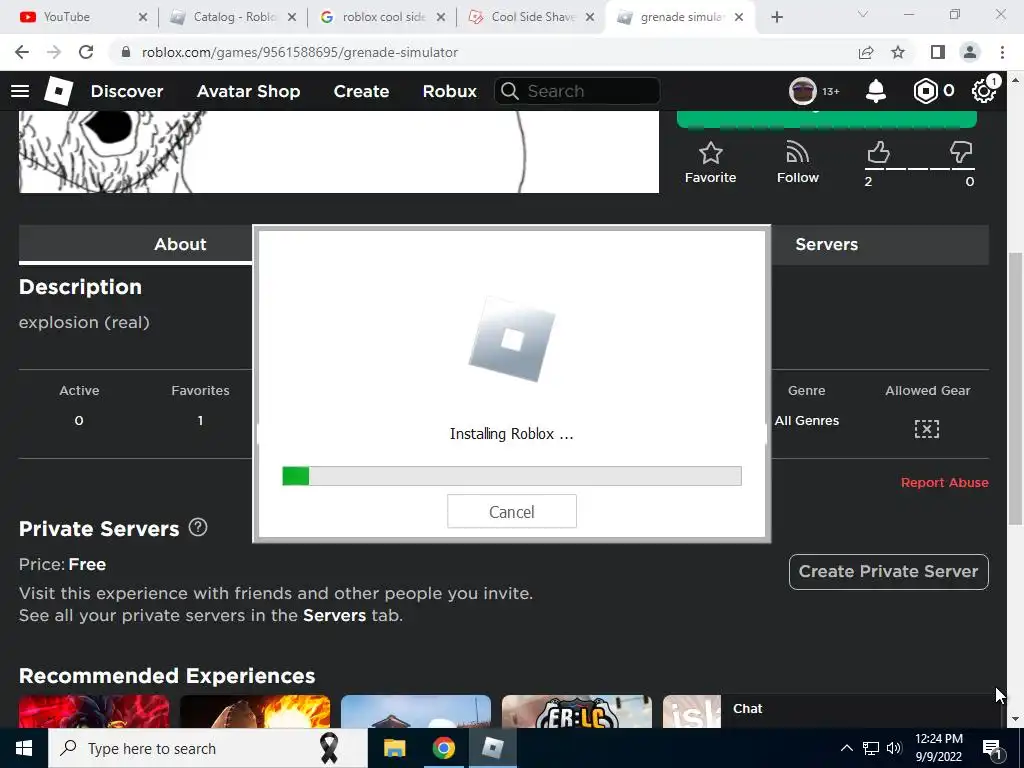Close the YouTube tab
The width and height of the screenshot is (1024, 768).
(143, 18)
